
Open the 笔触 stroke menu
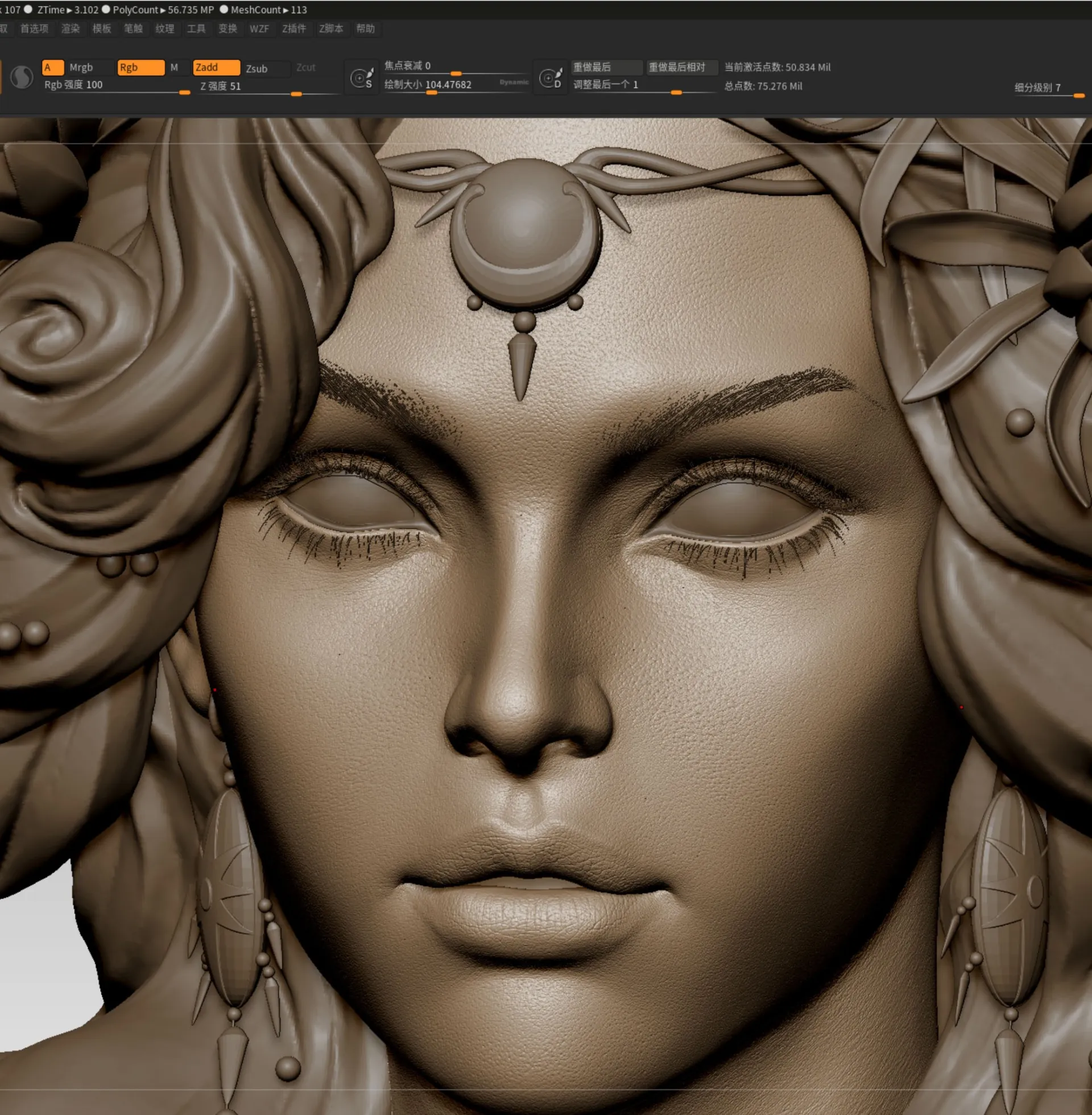click(x=133, y=28)
